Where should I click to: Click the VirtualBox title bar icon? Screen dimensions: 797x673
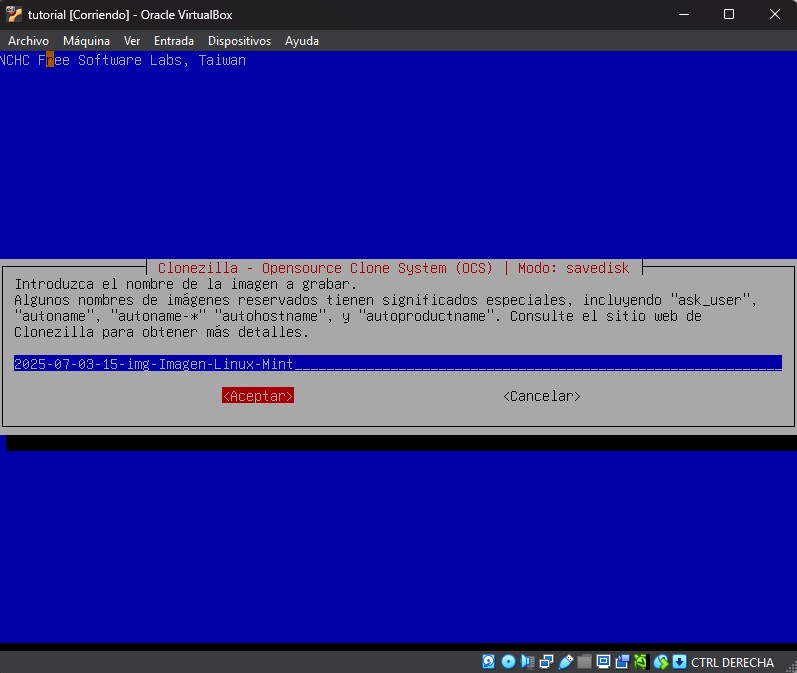pos(14,14)
